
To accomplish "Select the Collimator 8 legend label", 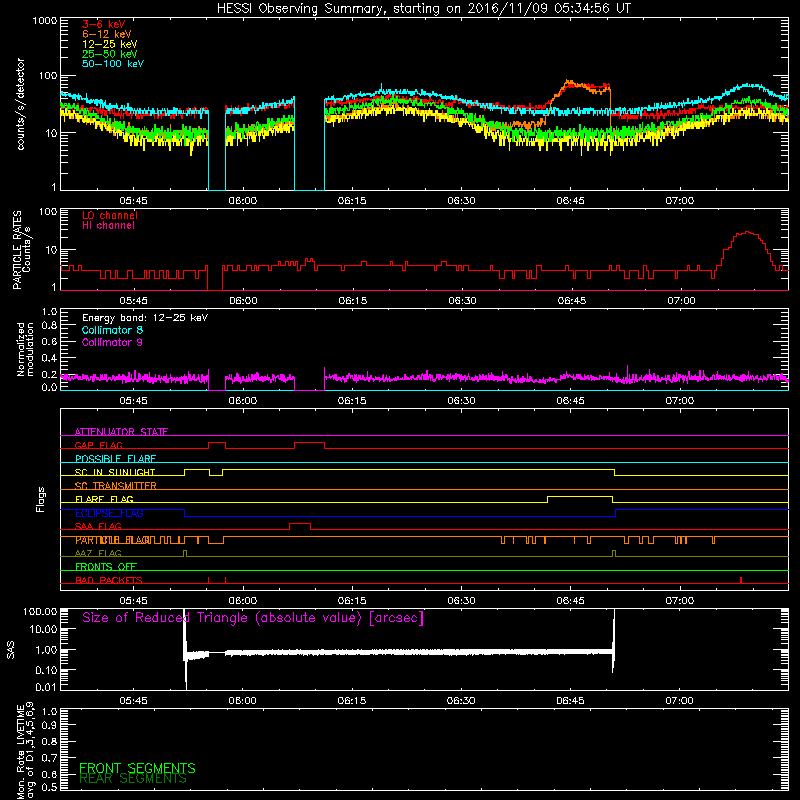I will click(112, 330).
